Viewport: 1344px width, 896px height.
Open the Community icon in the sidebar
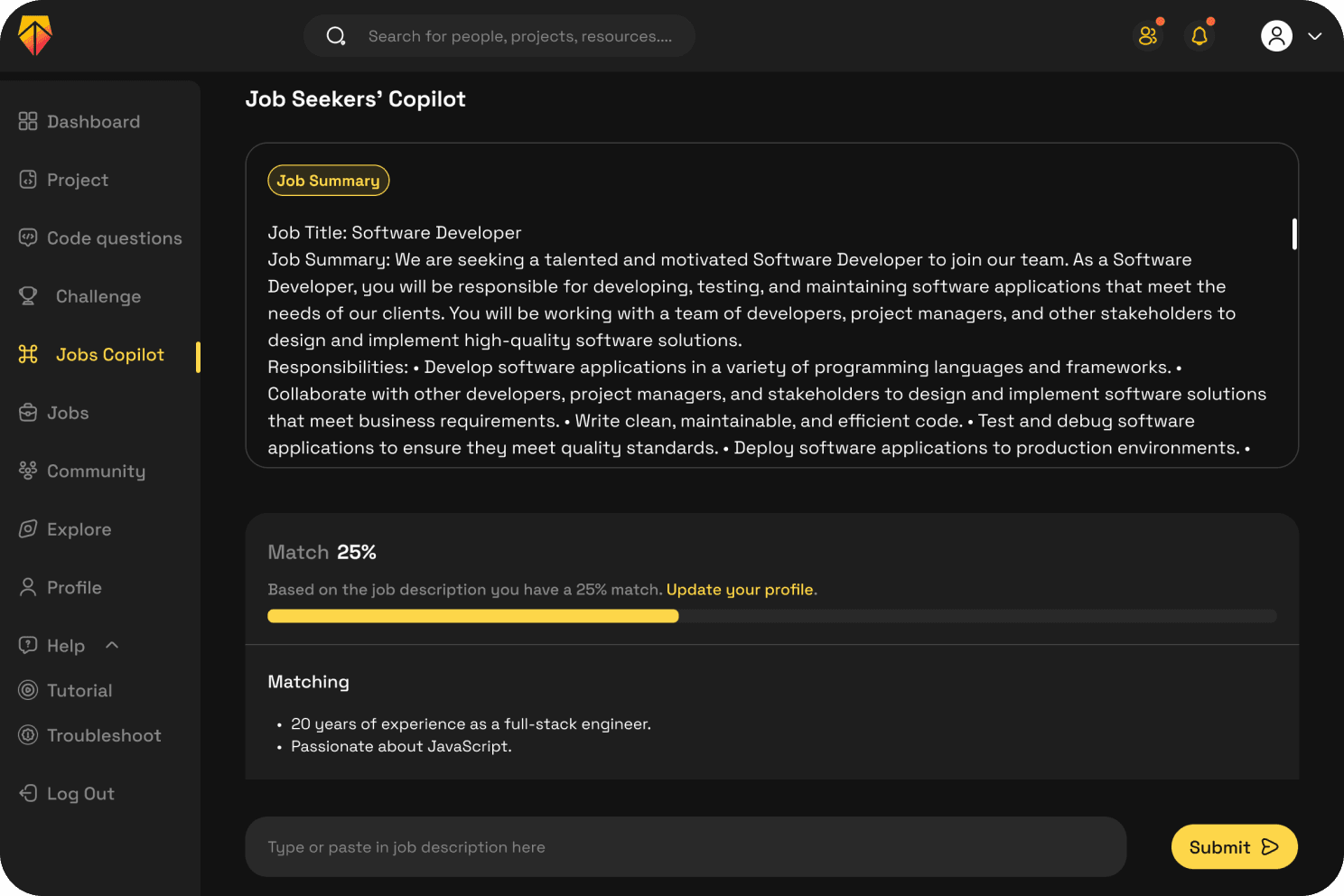pos(27,471)
